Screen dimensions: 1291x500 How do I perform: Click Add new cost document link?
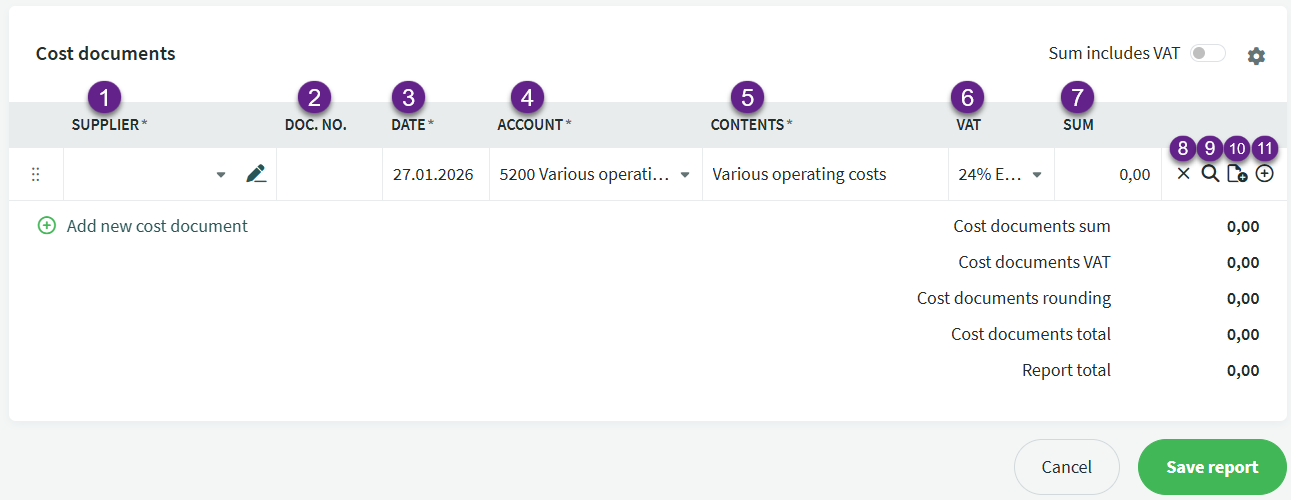(x=157, y=226)
